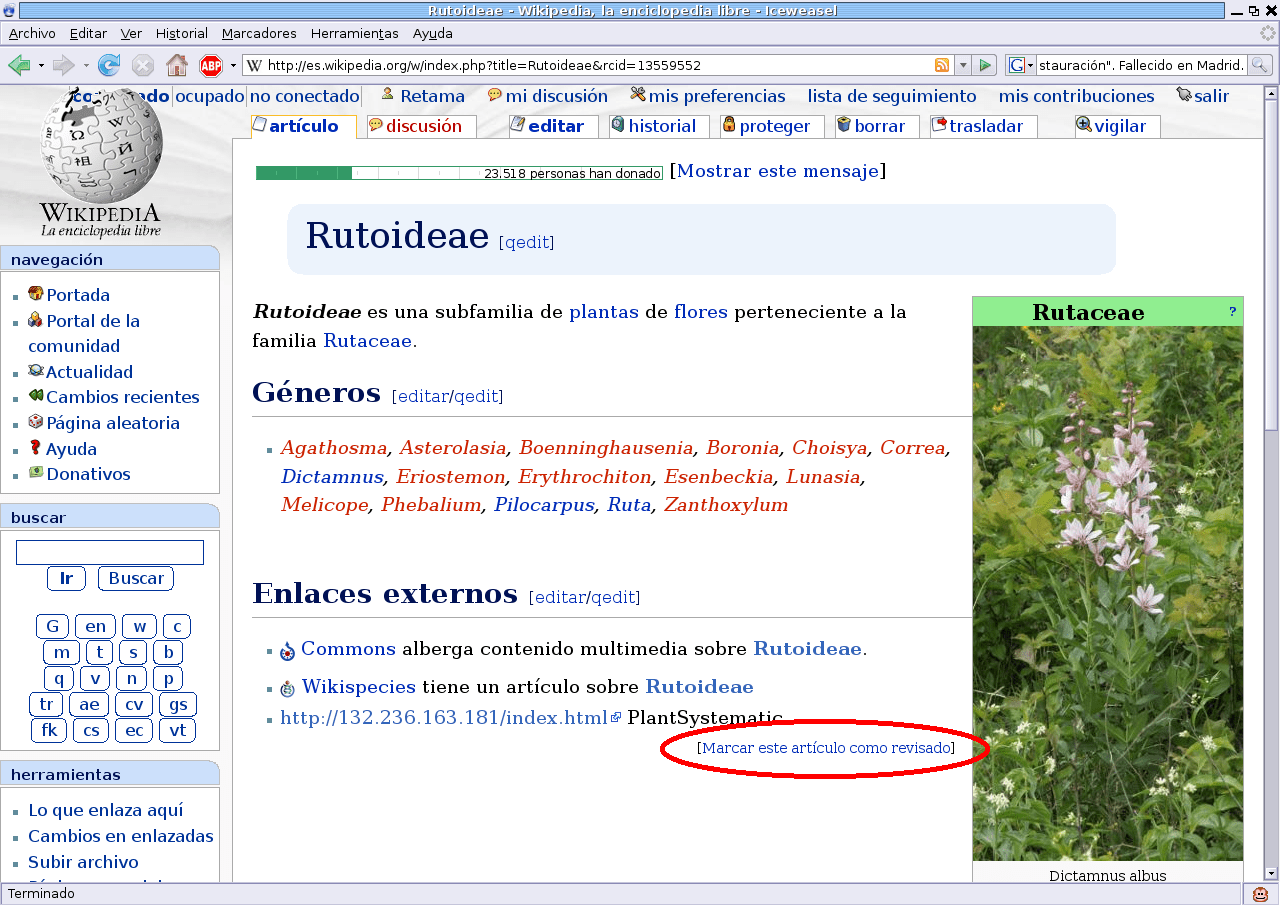This screenshot has width=1280, height=906.
Task: Click the green donation progress bar
Action: click(x=459, y=173)
